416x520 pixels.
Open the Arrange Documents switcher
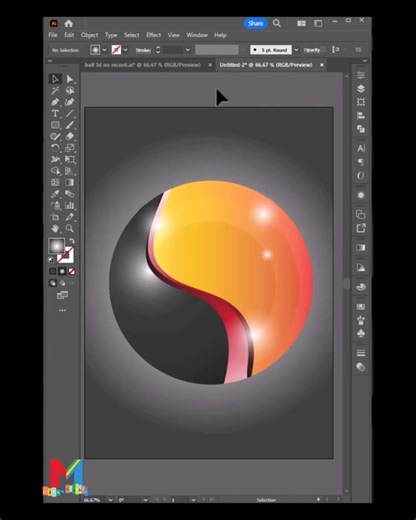301,23
